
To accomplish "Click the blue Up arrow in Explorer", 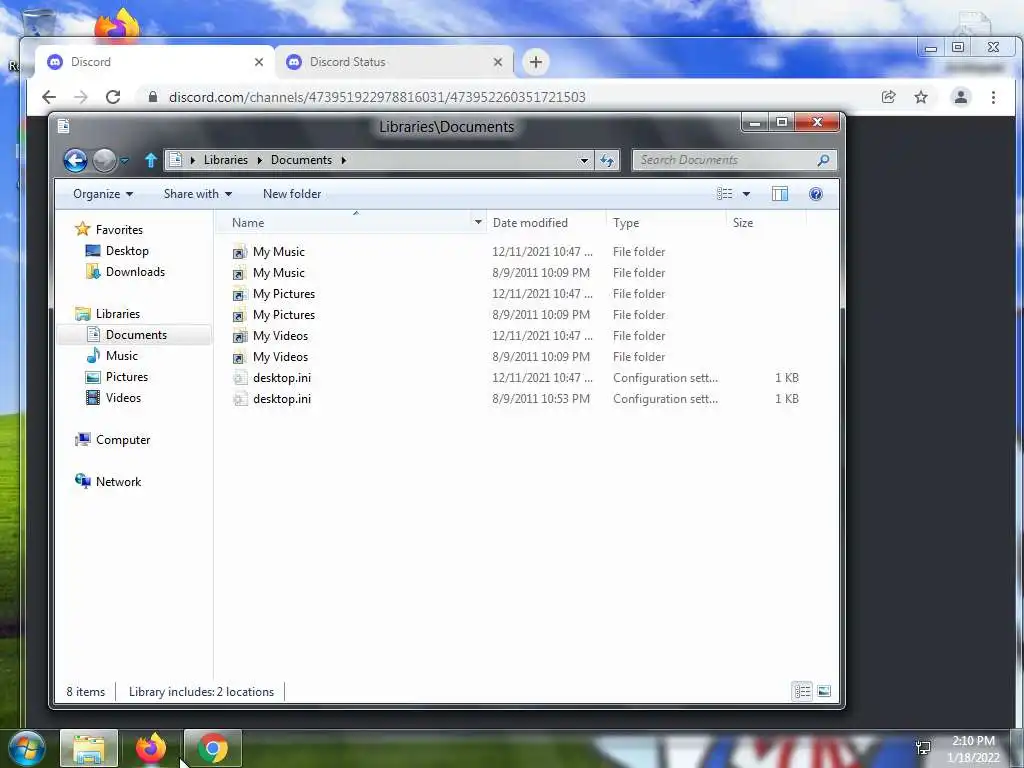I will click(151, 160).
